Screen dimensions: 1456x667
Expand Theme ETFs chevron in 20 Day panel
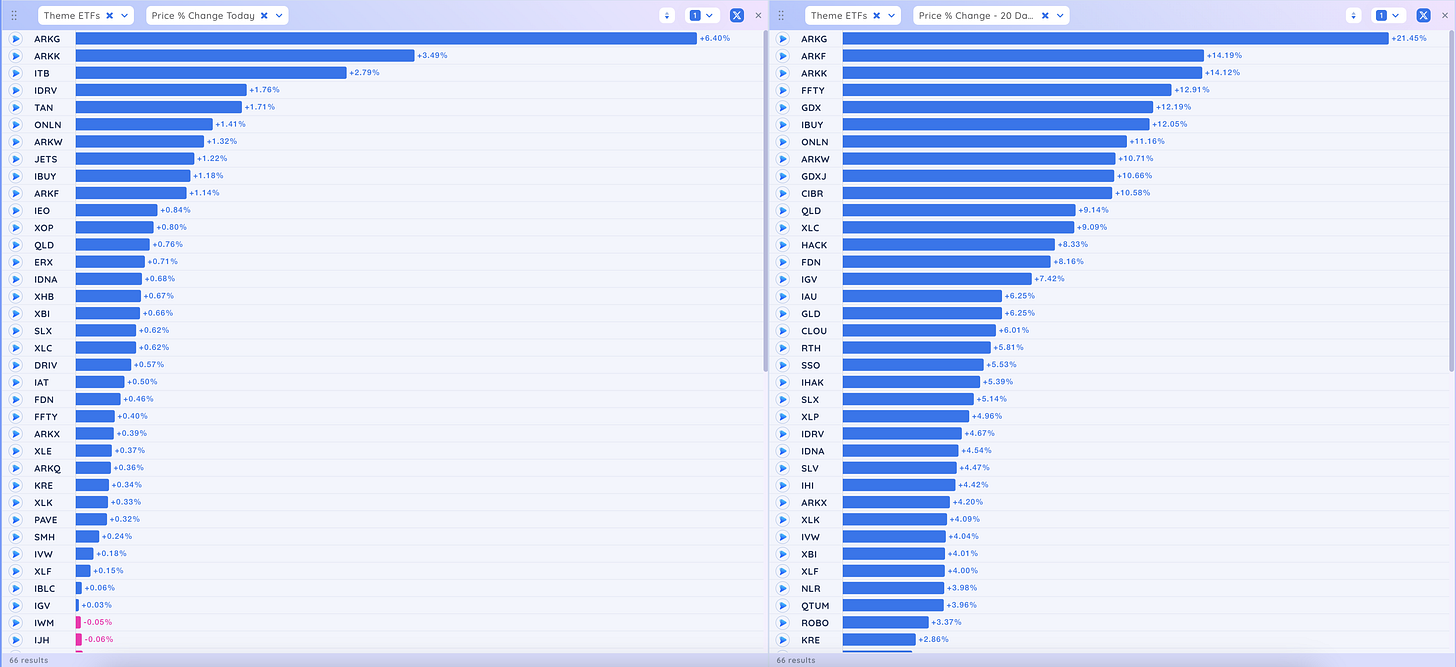pyautogui.click(x=892, y=16)
